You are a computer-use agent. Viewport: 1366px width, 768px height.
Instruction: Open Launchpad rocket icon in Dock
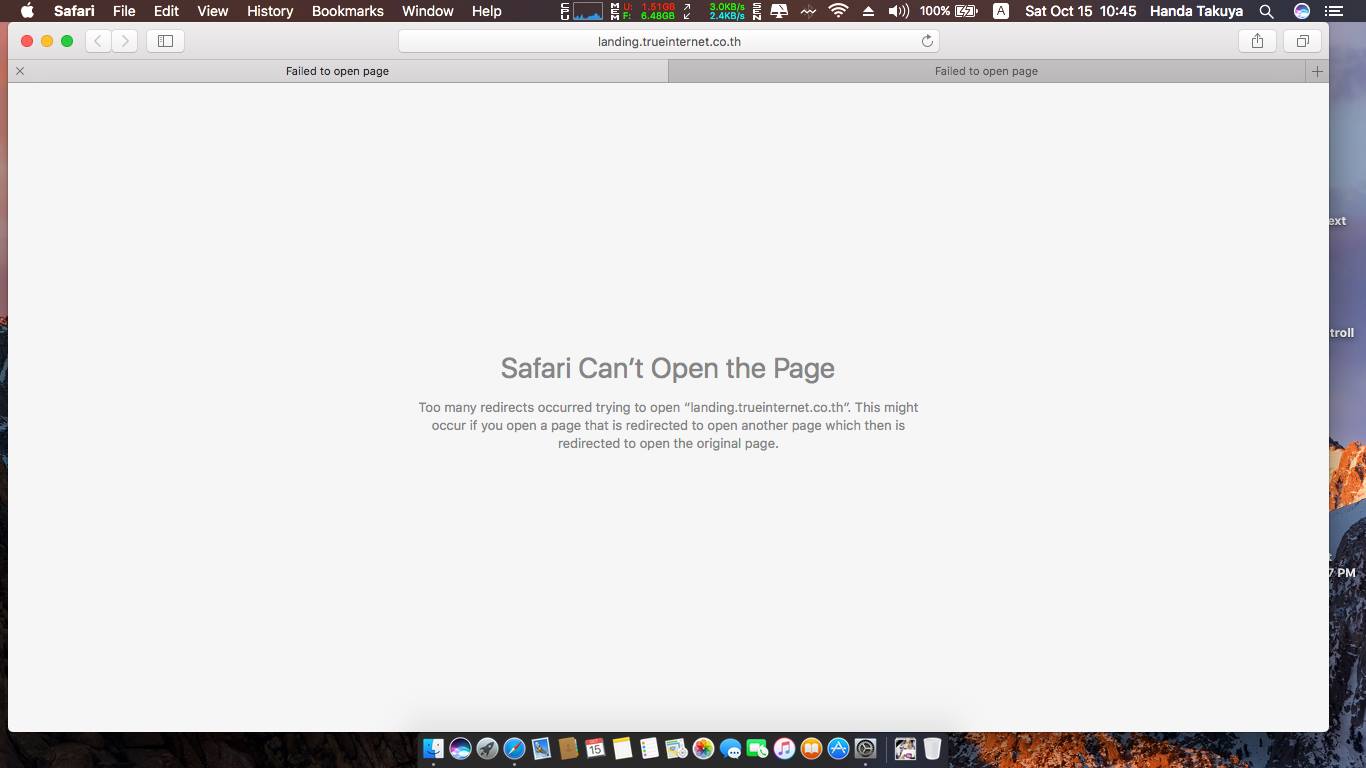[487, 748]
